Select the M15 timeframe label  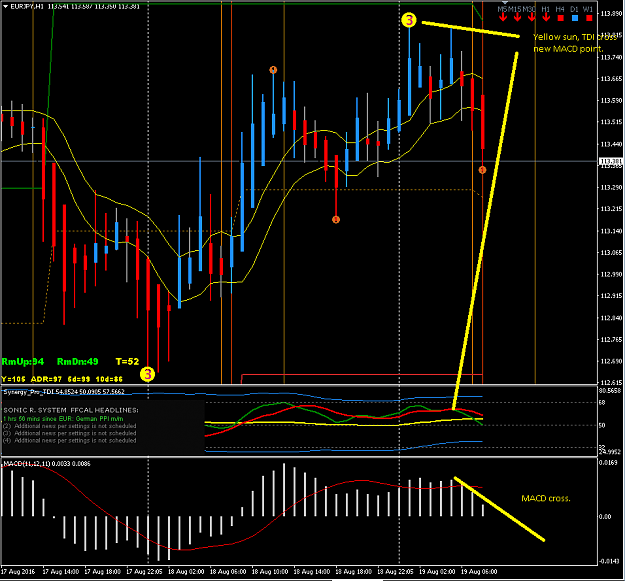click(x=515, y=9)
